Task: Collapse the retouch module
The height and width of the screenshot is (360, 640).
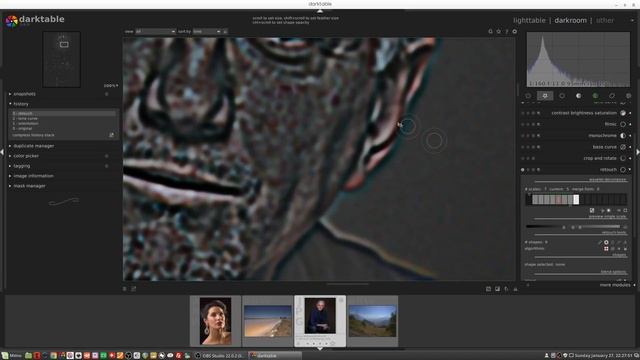Action: [x=608, y=170]
